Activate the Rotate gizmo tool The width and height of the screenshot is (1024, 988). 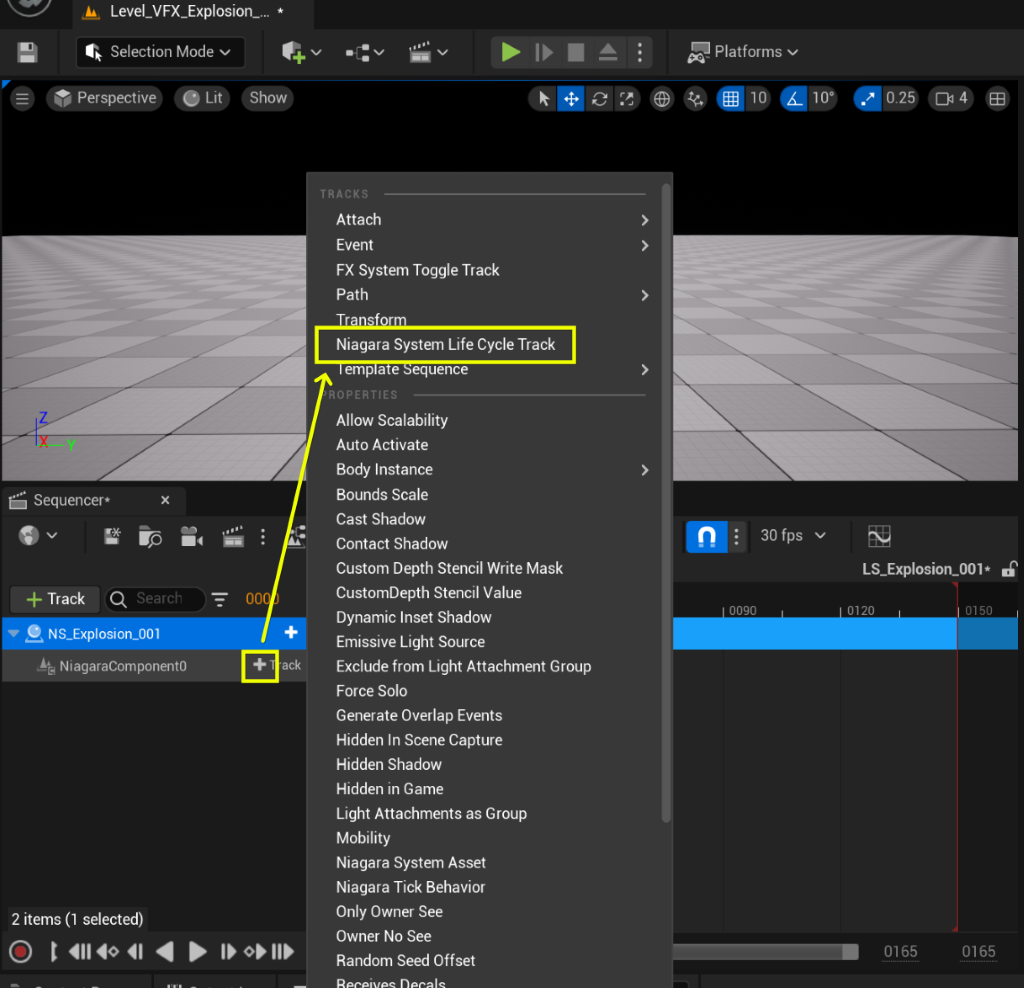click(600, 99)
